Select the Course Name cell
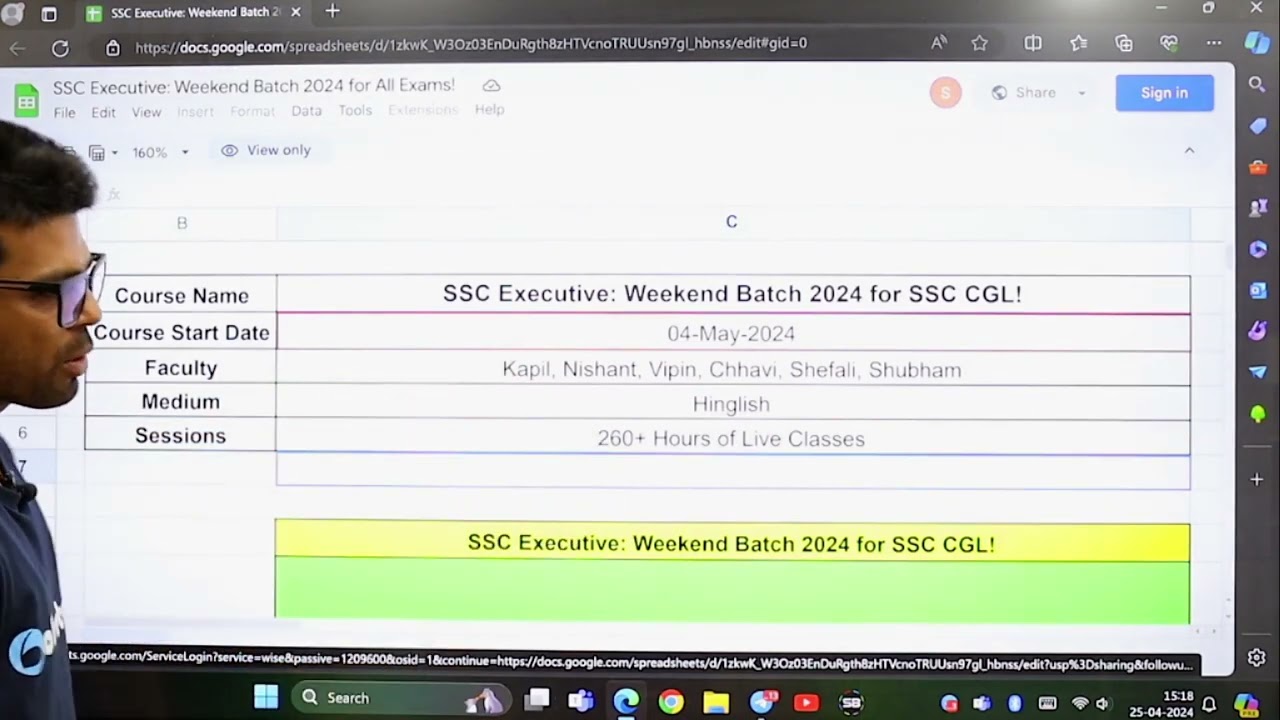This screenshot has height=720, width=1280. pyautogui.click(x=181, y=295)
